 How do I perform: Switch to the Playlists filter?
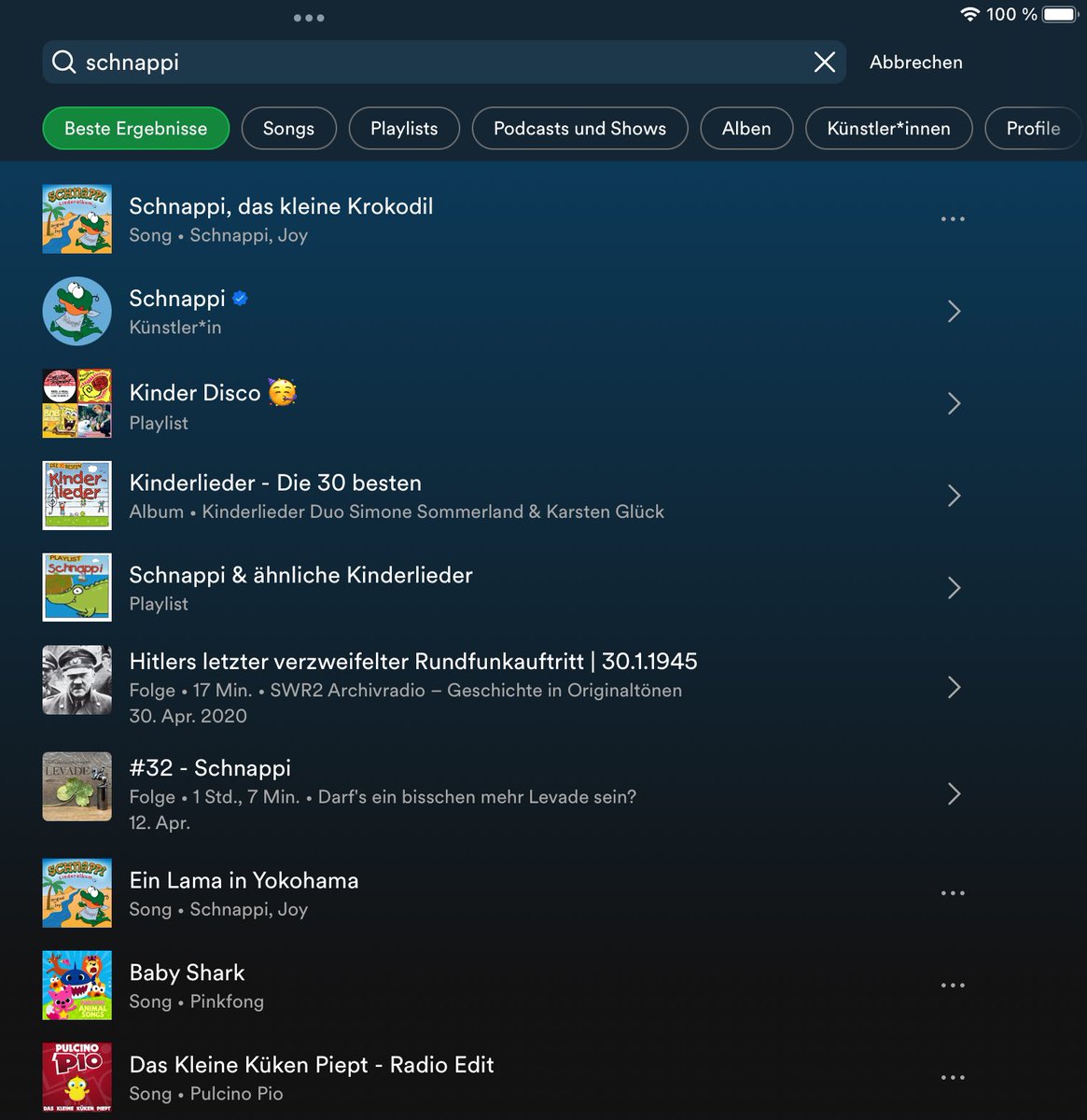(x=404, y=129)
